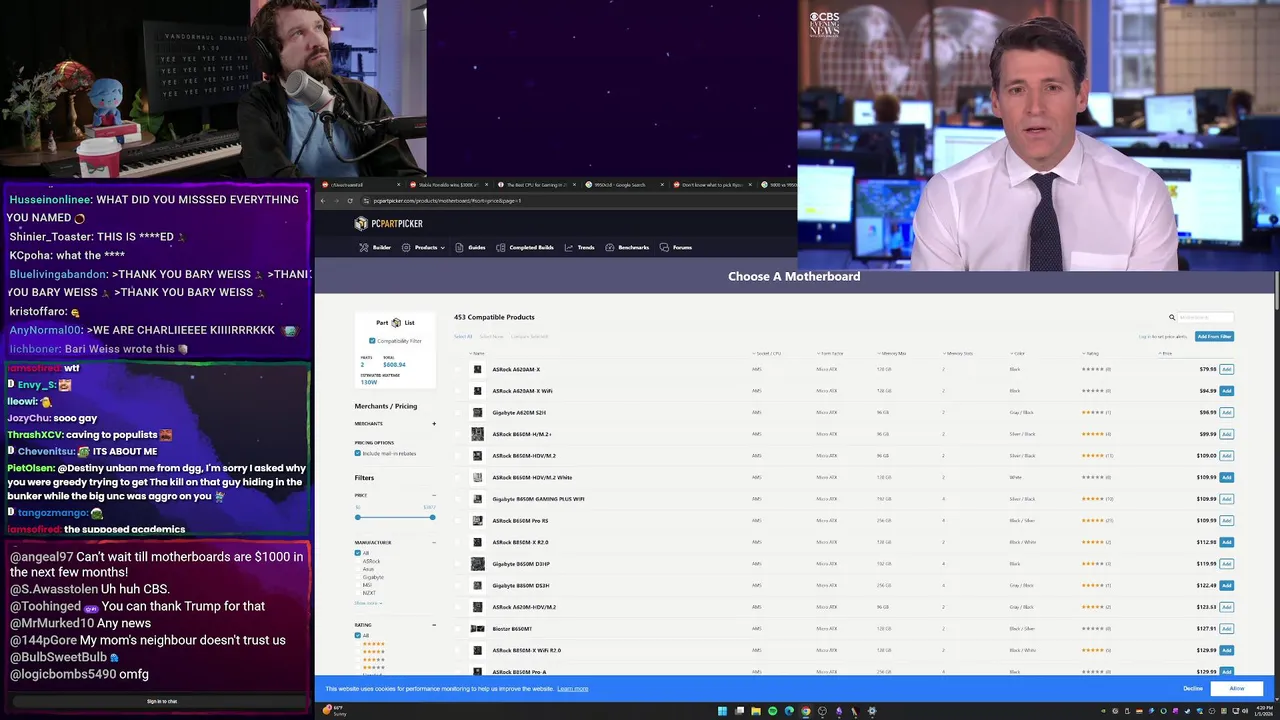Sort by the Color column header
Image resolution: width=1280 pixels, height=720 pixels.
pyautogui.click(x=1017, y=353)
